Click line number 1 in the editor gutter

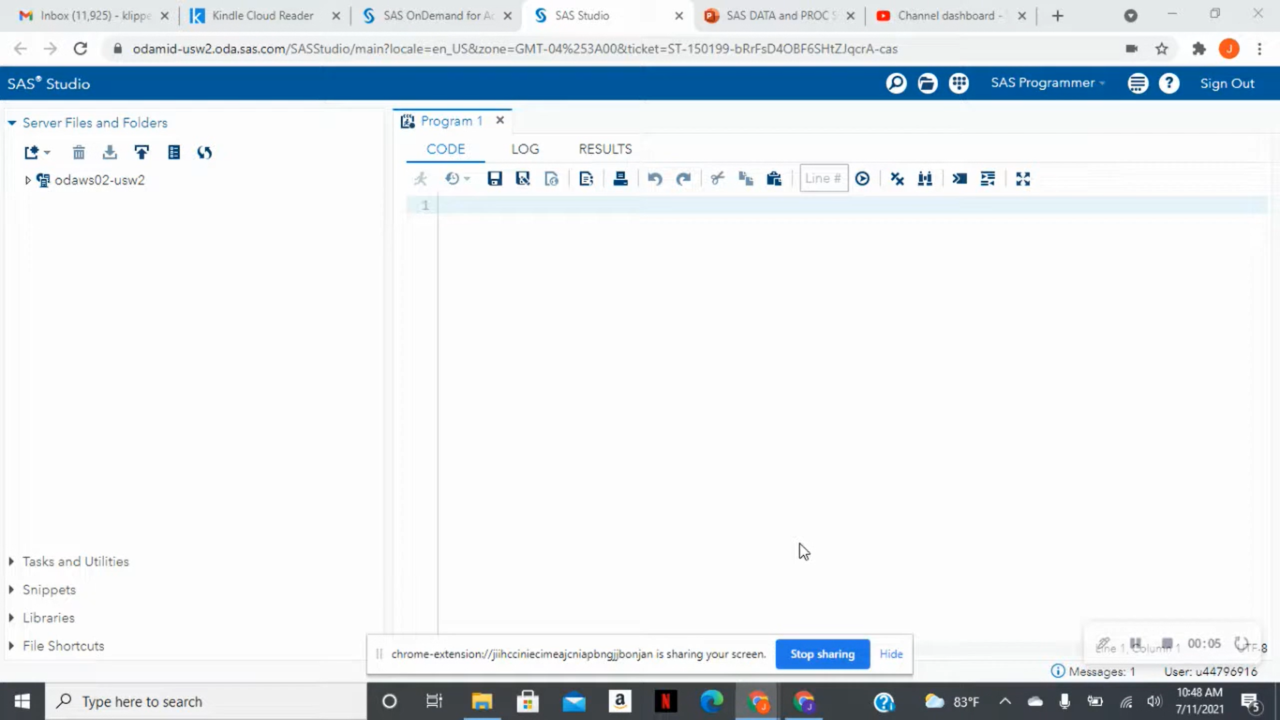(425, 205)
